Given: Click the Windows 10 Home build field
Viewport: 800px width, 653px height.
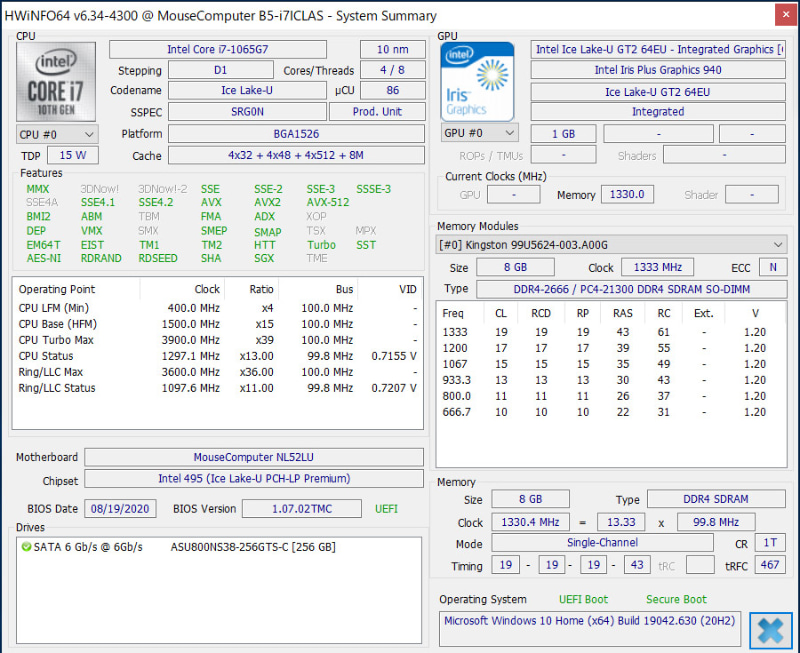Looking at the screenshot, I should click(x=589, y=621).
